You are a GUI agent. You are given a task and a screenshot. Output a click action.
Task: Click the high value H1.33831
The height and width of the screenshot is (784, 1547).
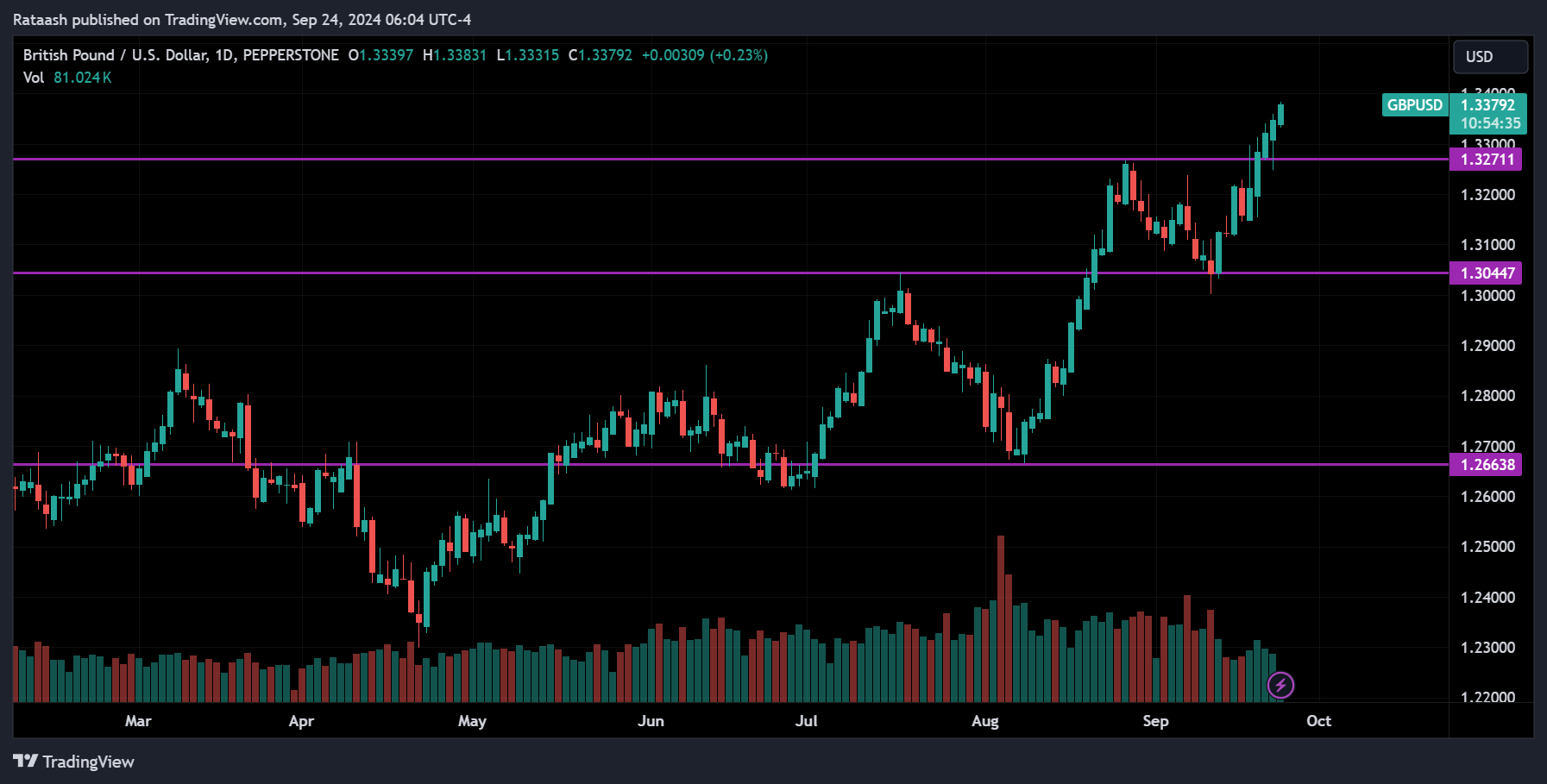(455, 55)
